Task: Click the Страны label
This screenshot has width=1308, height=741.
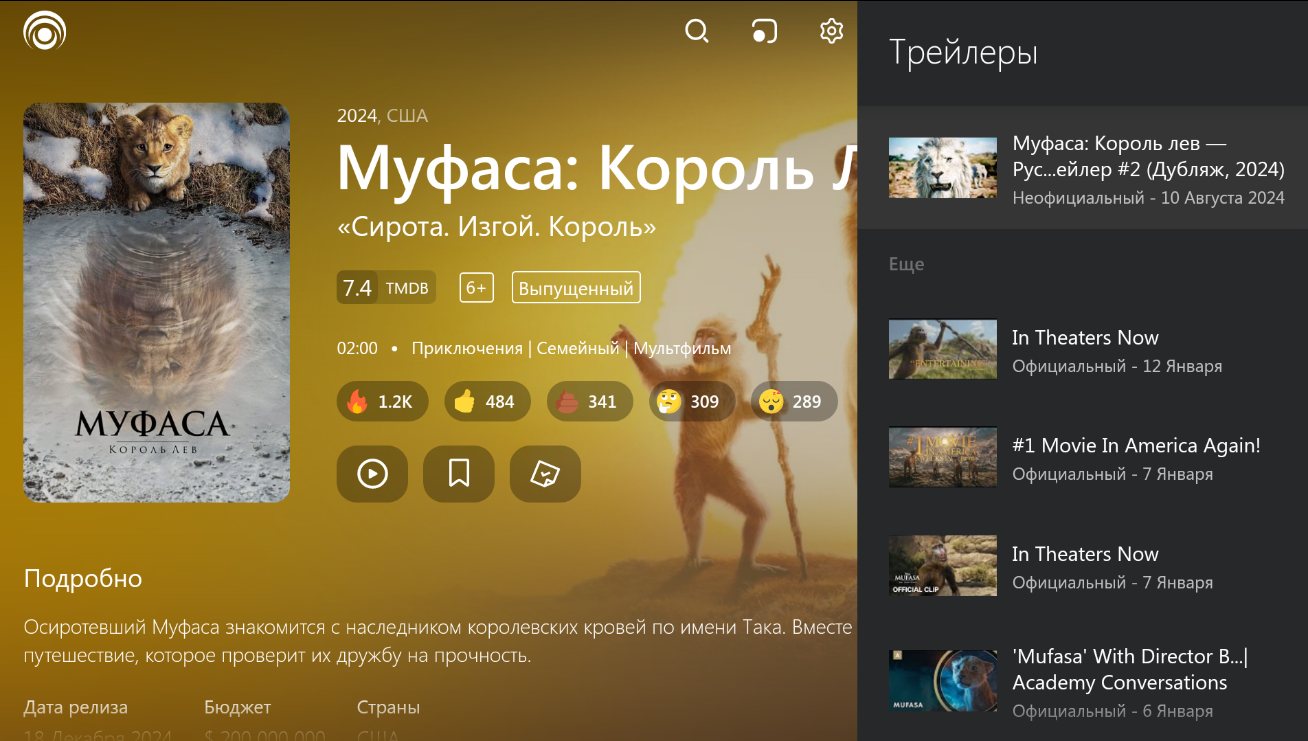Action: coord(388,707)
